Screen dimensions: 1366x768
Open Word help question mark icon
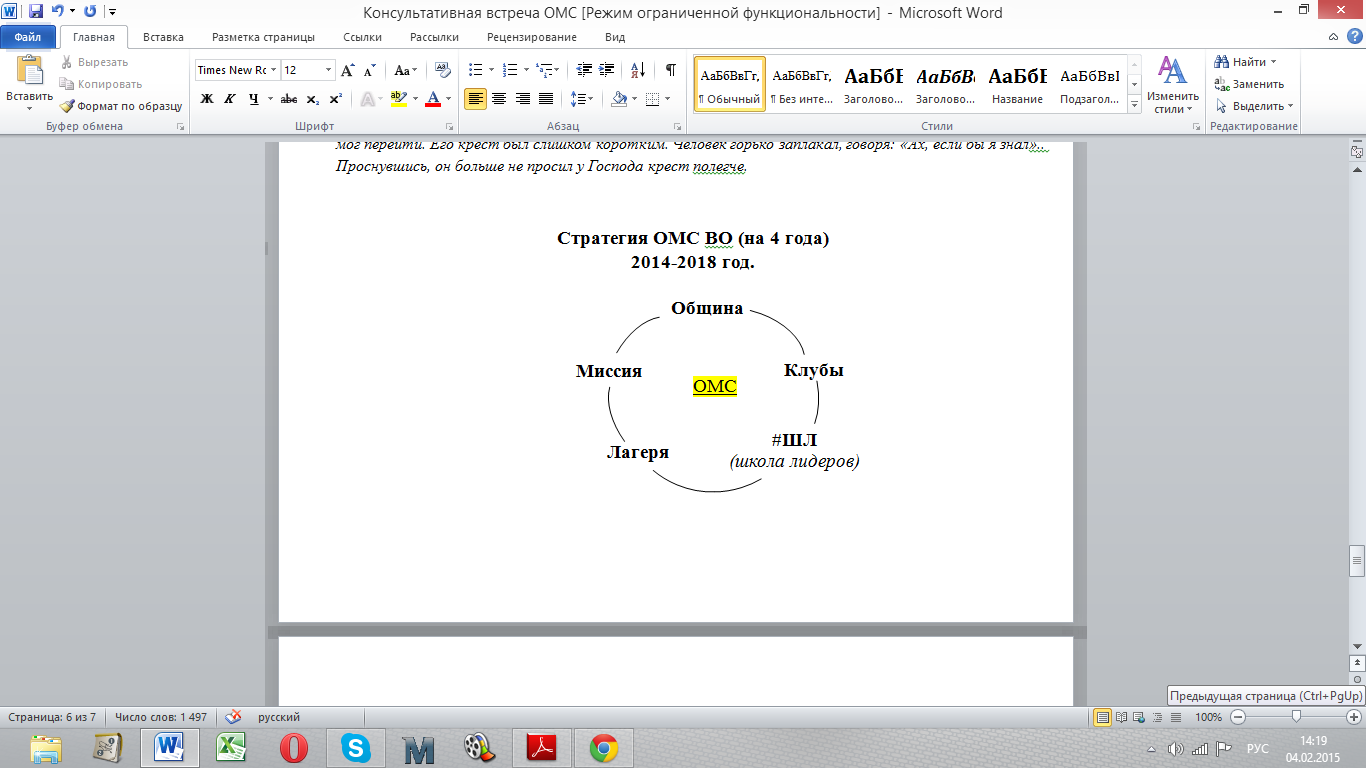click(x=1354, y=37)
